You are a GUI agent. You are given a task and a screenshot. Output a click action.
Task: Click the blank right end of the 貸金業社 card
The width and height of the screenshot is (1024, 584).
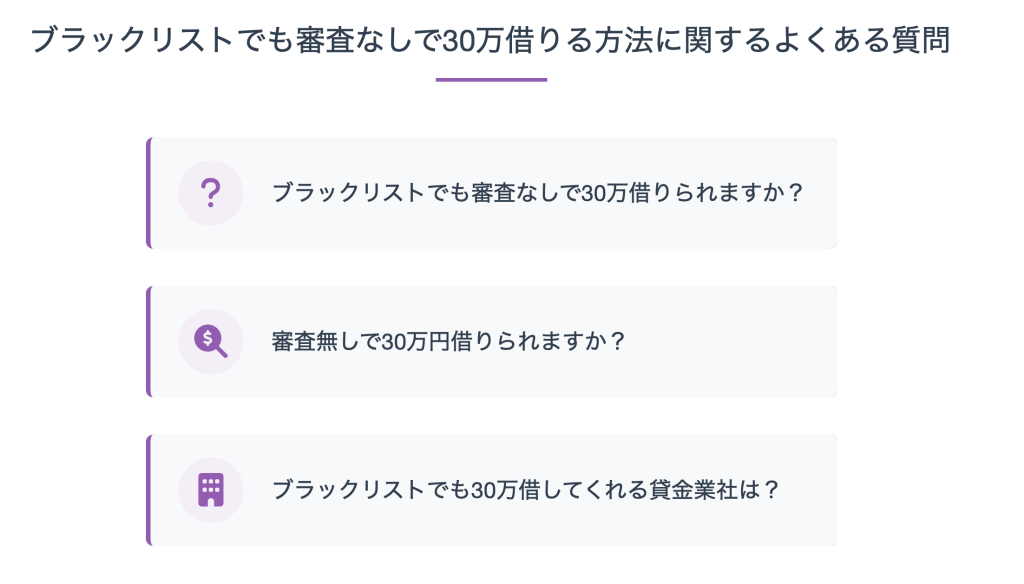click(x=808, y=490)
